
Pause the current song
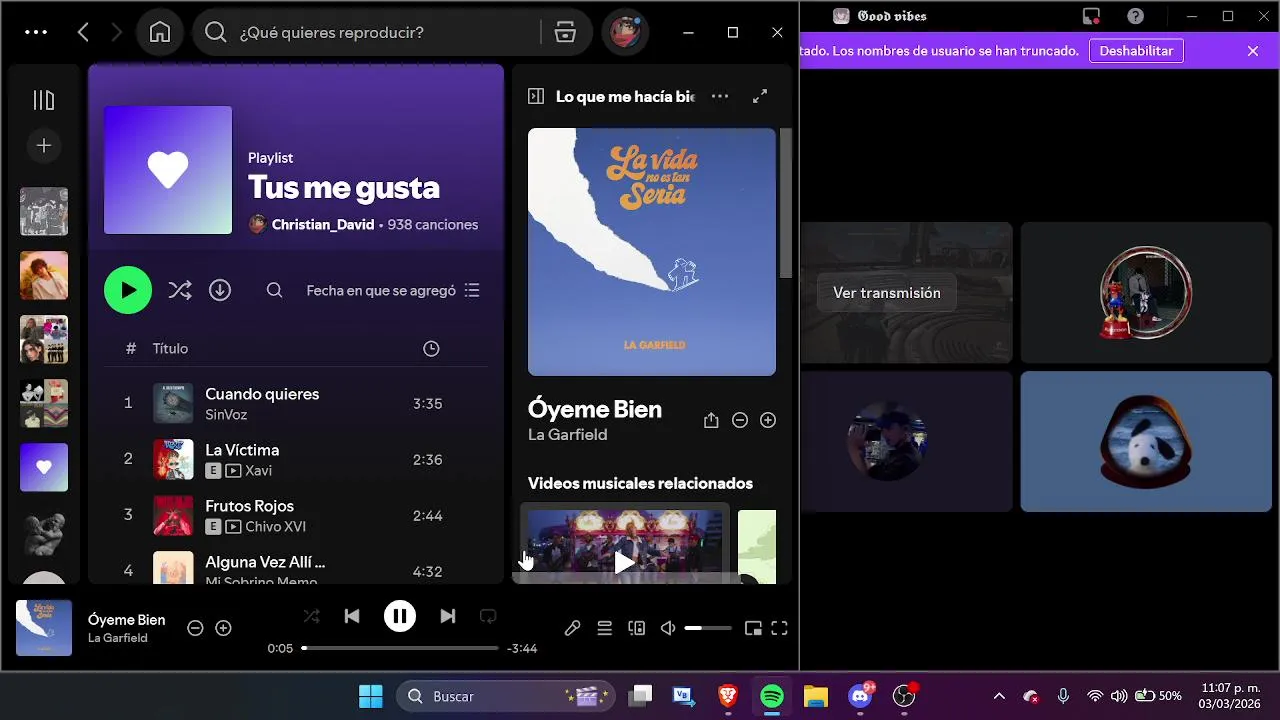point(400,616)
